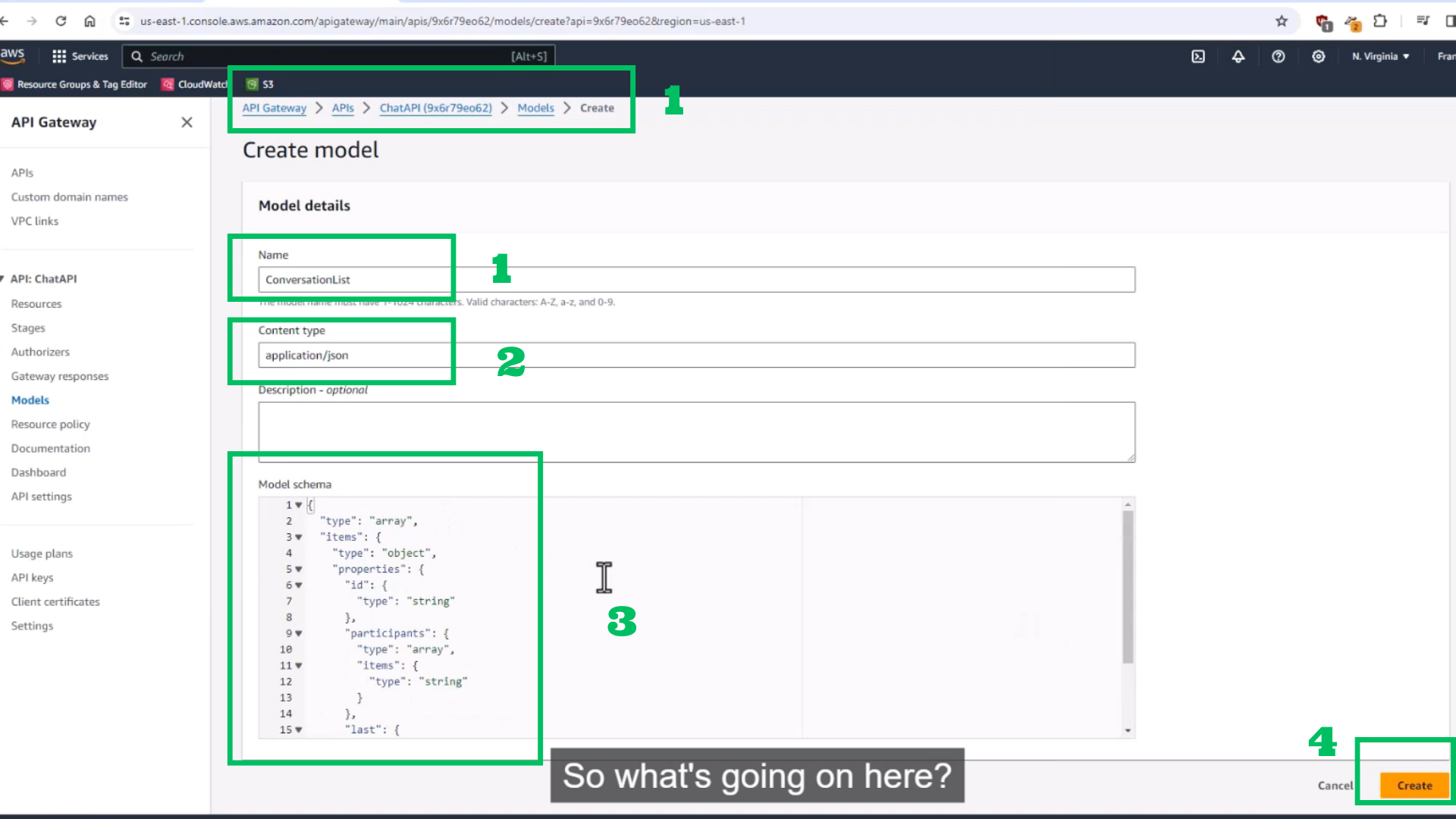Collapse the "API: ChatAPI" sidebar section
The height and width of the screenshot is (819, 1456).
click(x=3, y=279)
